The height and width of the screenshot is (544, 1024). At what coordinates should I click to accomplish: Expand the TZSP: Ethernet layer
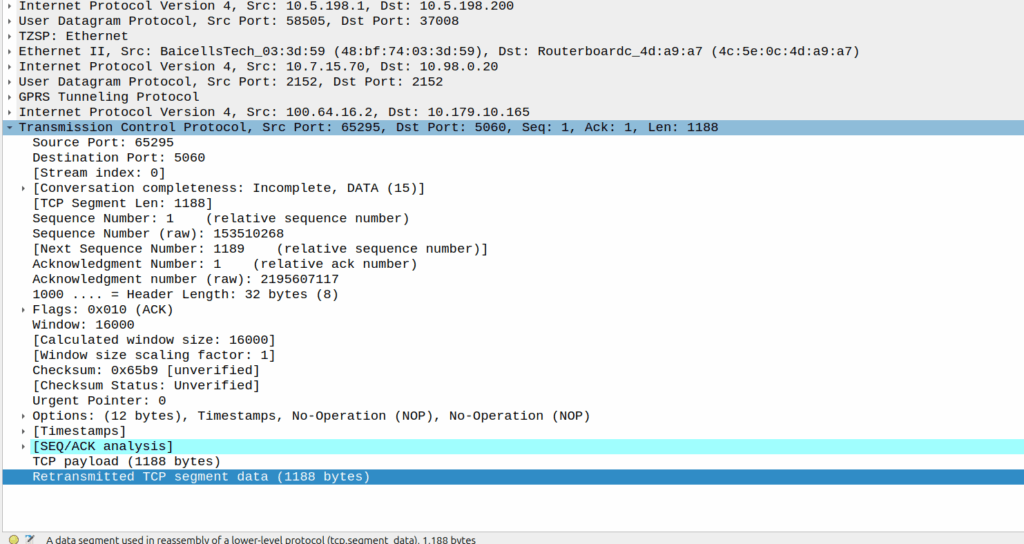pyautogui.click(x=9, y=36)
